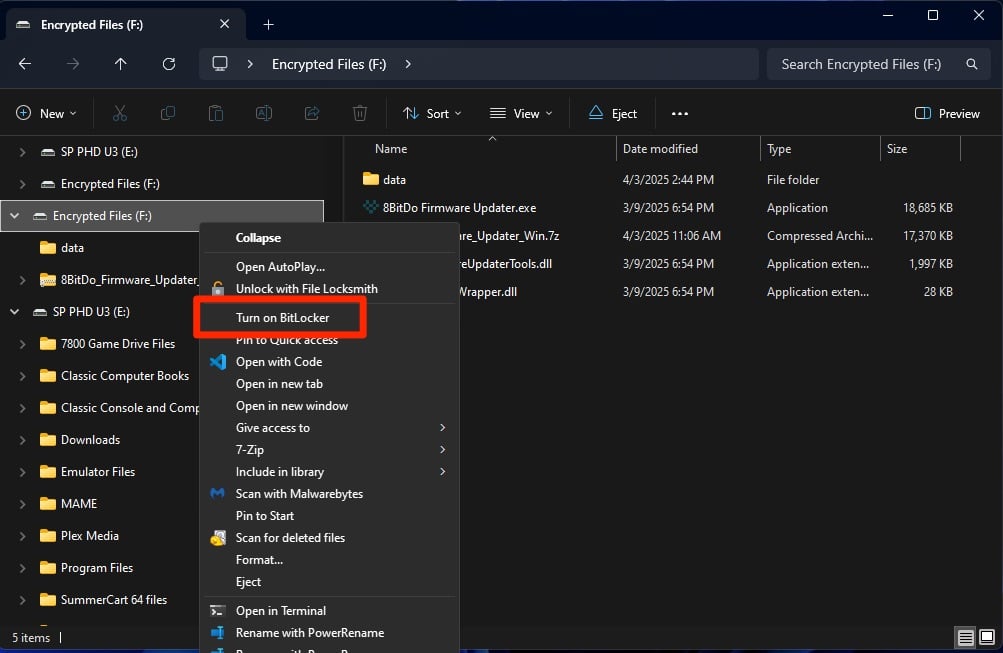Click the data folder icon in file list
Image resolution: width=1003 pixels, height=653 pixels.
tap(370, 179)
